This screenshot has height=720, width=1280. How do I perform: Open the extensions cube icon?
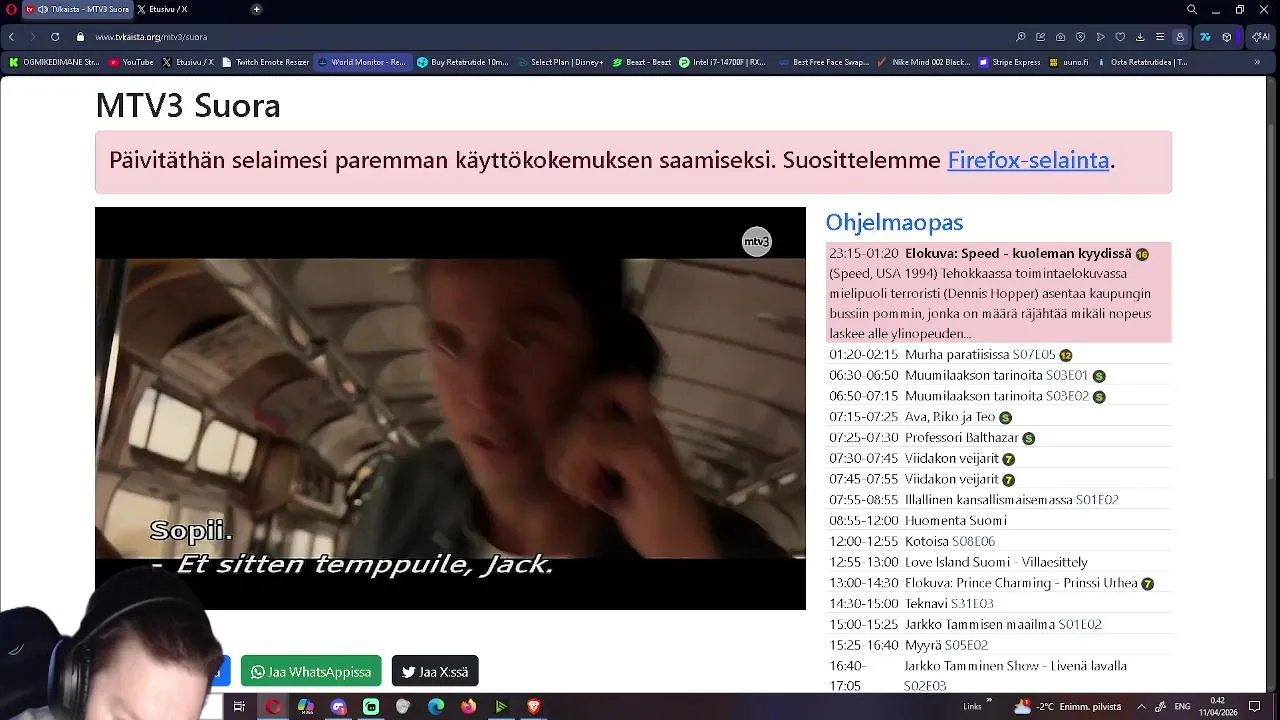pyautogui.click(x=1227, y=37)
